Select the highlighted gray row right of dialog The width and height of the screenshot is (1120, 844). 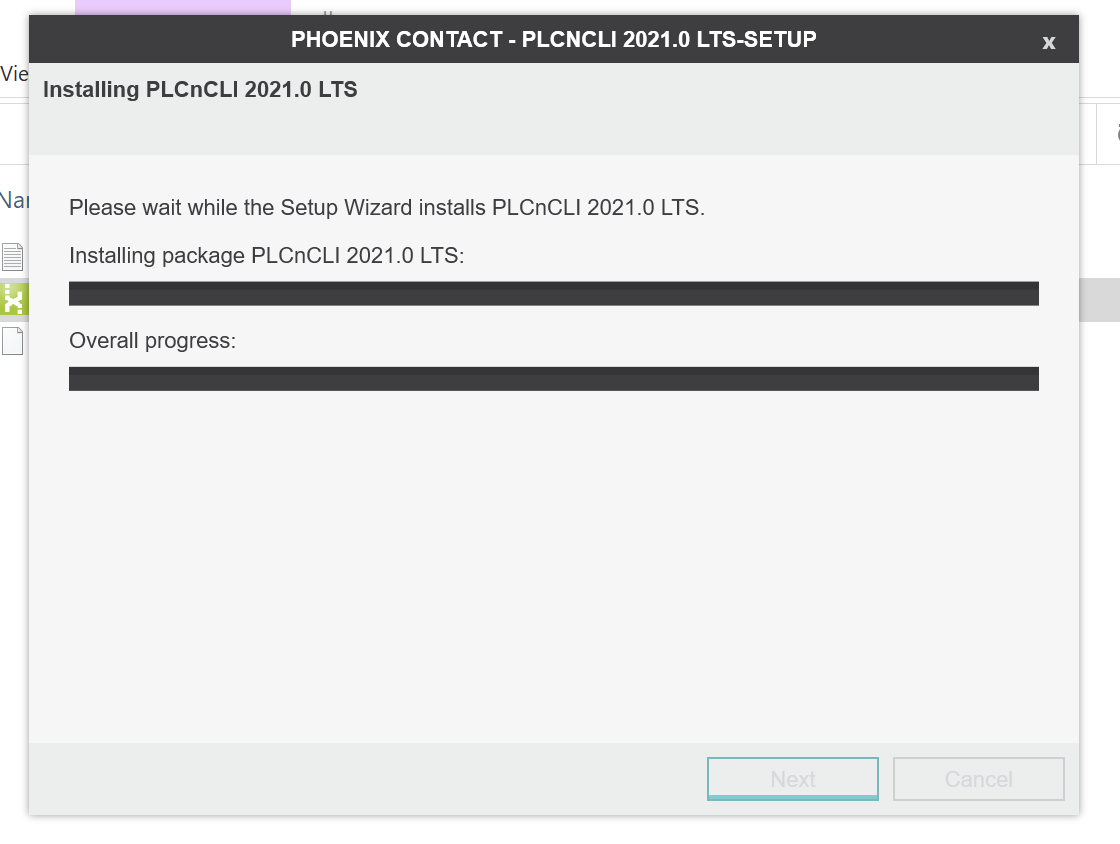pyautogui.click(x=1099, y=299)
